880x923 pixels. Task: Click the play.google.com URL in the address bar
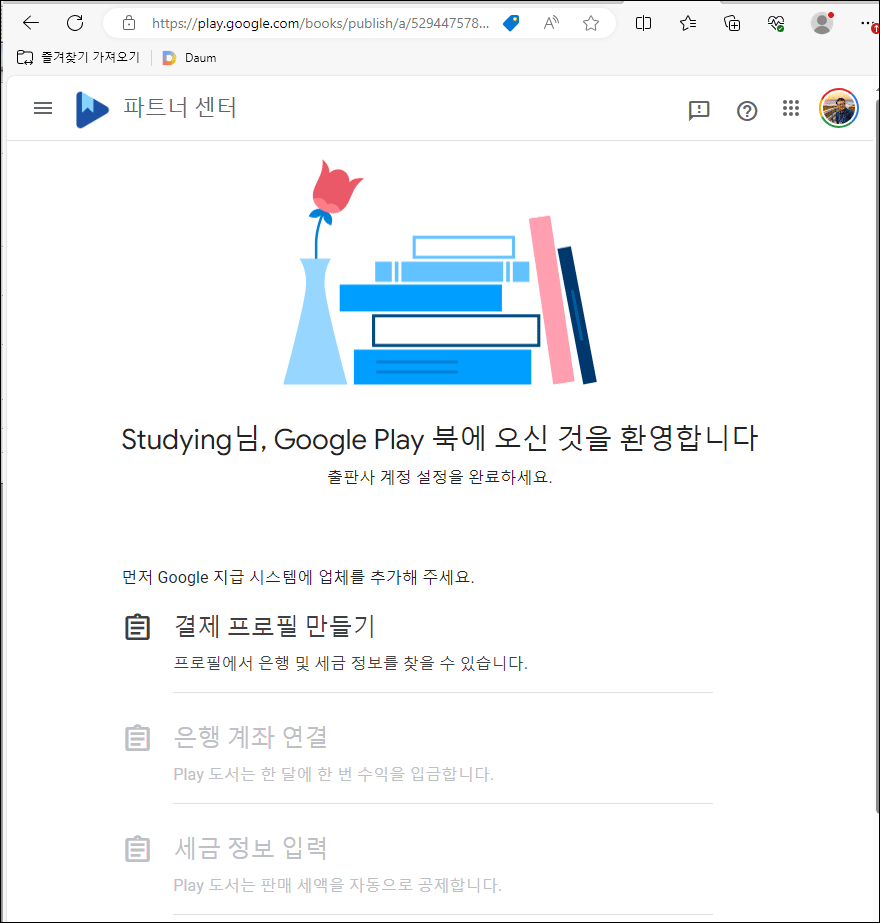(320, 24)
